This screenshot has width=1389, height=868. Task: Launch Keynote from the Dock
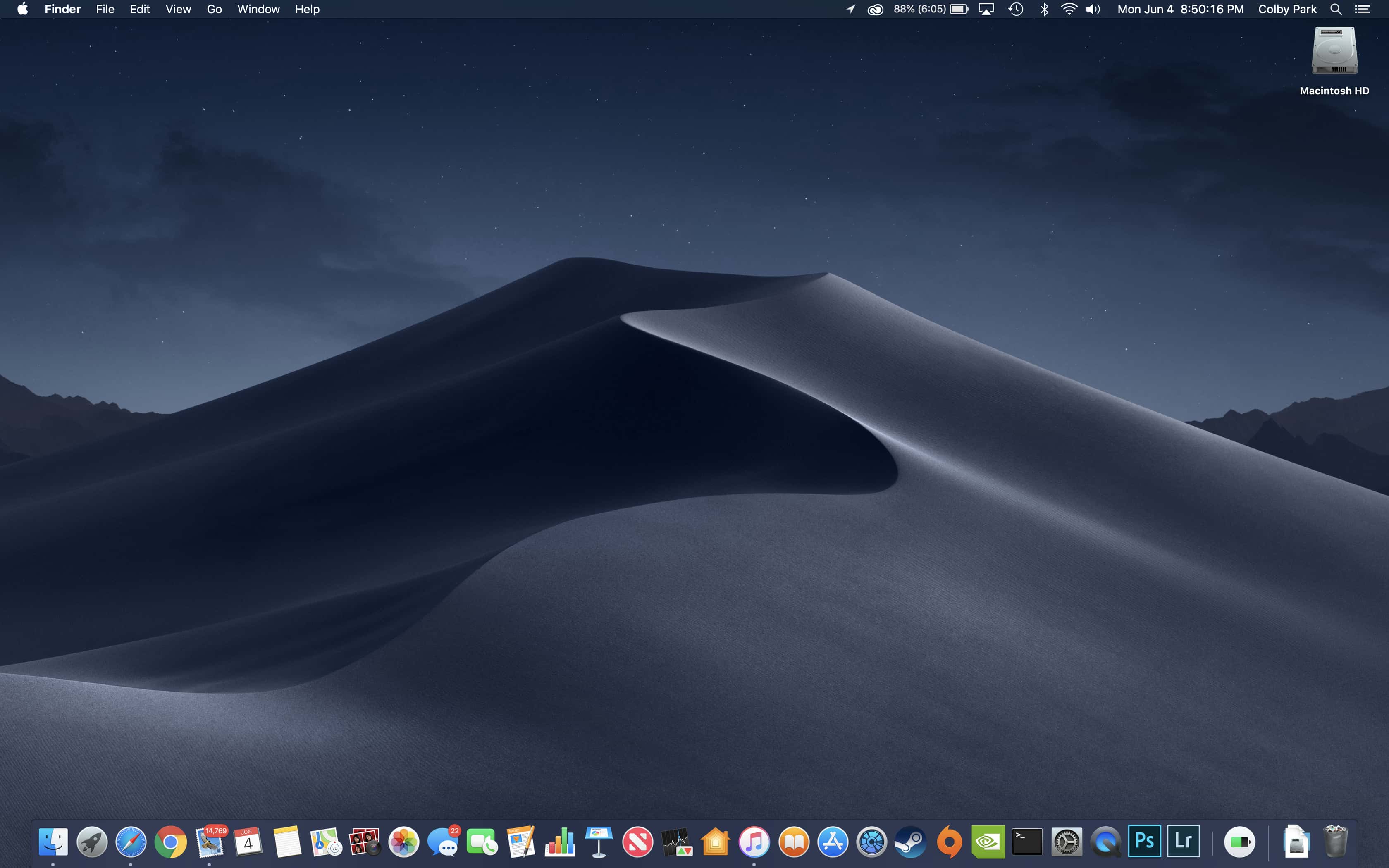599,842
